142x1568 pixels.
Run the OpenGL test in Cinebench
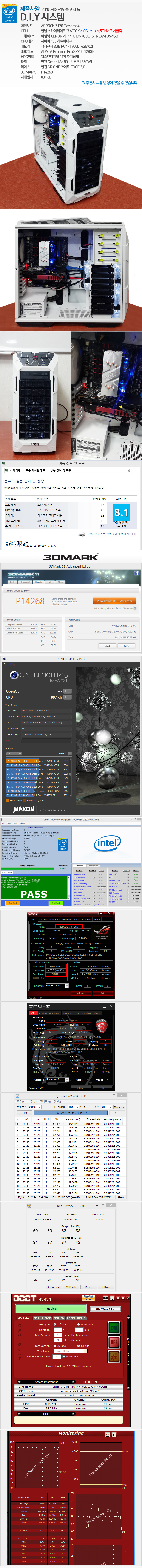pos(67,691)
